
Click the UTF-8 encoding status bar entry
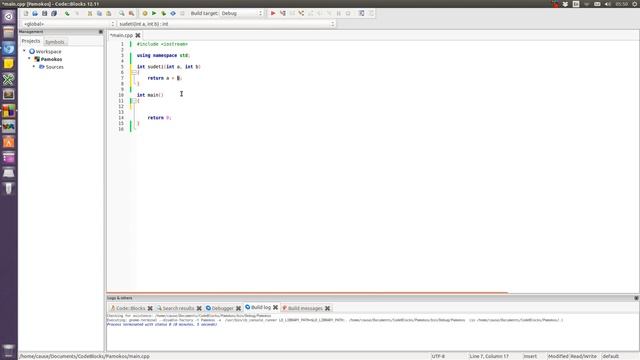[438, 356]
